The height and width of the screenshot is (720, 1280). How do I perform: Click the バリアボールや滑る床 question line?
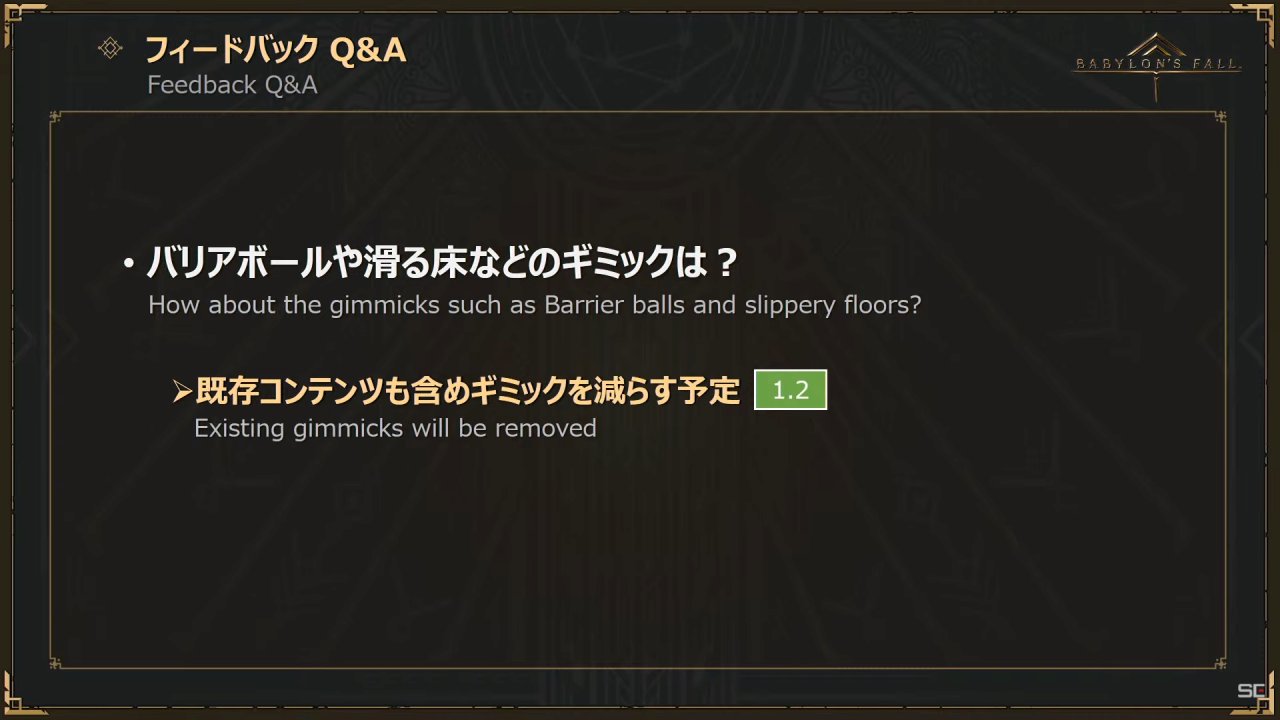pyautogui.click(x=443, y=264)
